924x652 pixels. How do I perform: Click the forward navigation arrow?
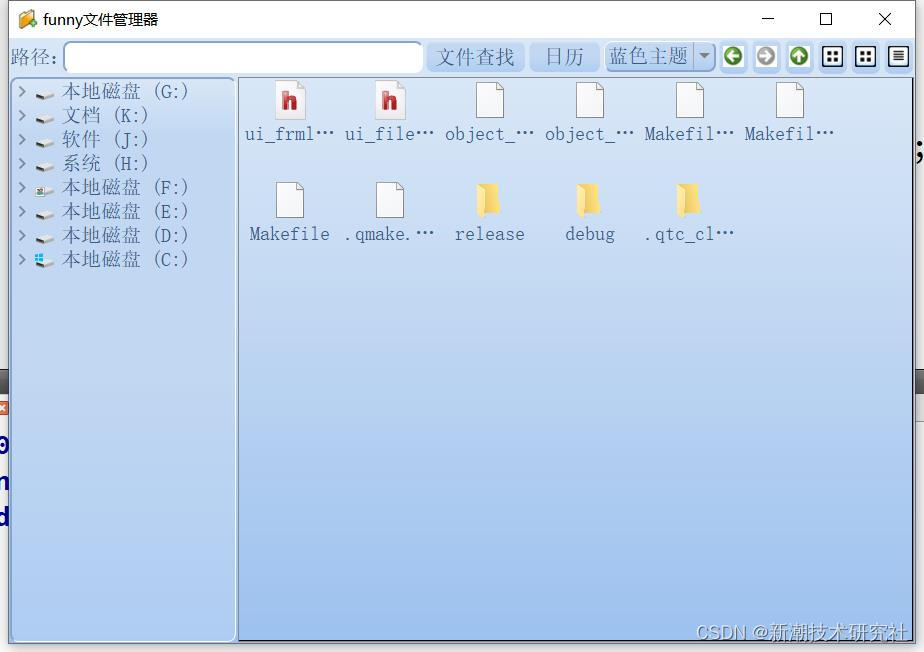tap(766, 57)
